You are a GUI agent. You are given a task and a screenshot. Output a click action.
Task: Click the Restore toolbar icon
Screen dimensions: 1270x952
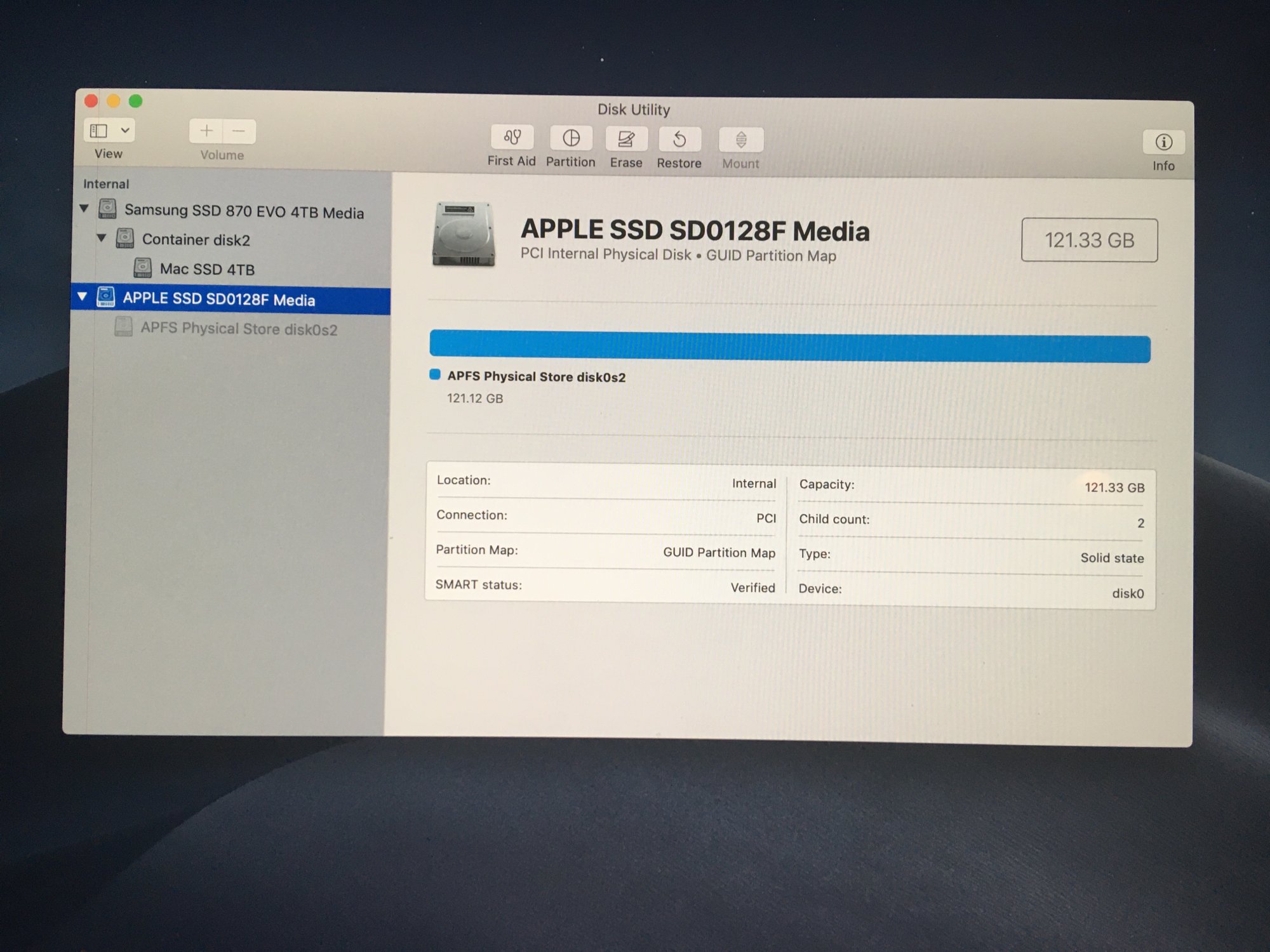[x=679, y=140]
